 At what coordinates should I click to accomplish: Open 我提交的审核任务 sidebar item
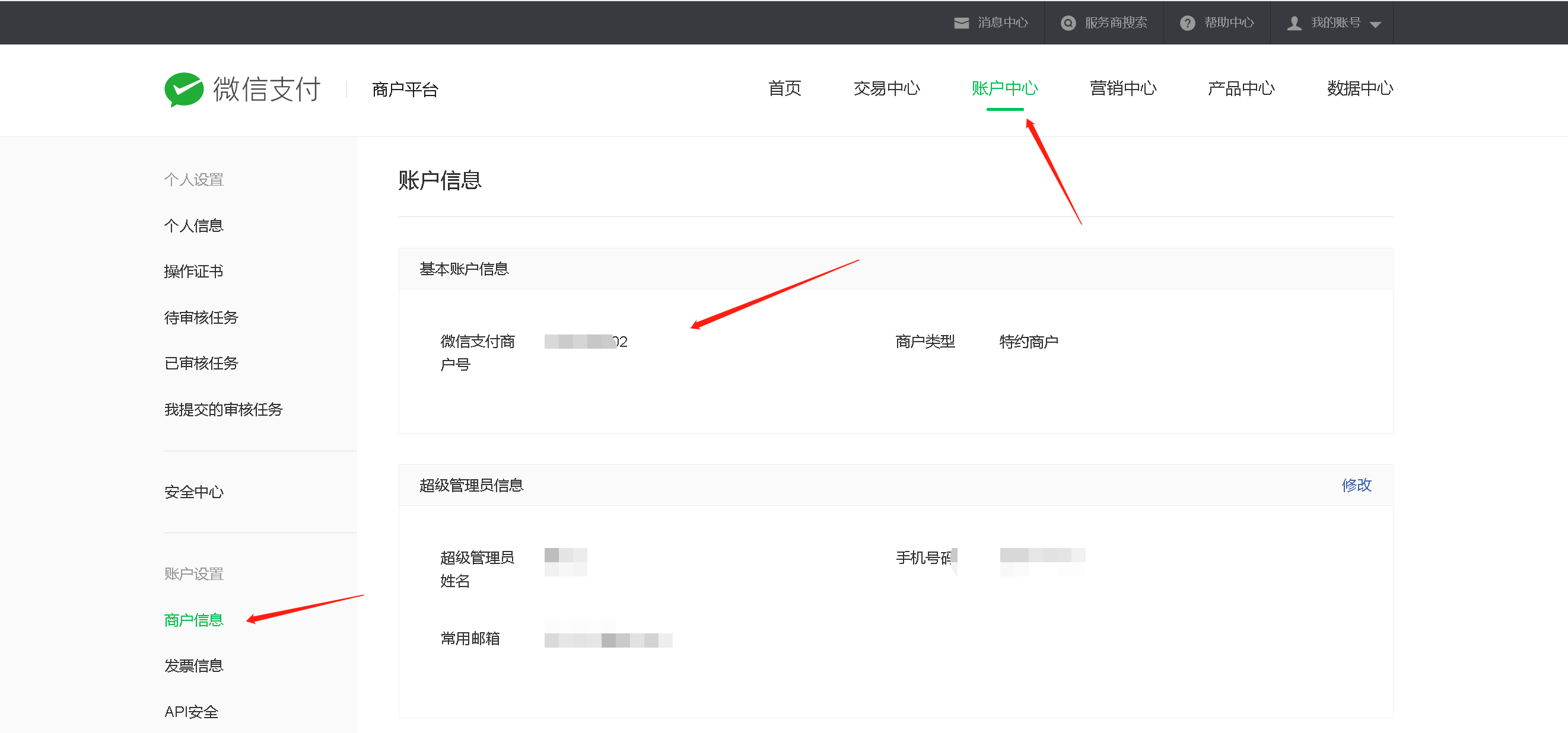coord(224,409)
